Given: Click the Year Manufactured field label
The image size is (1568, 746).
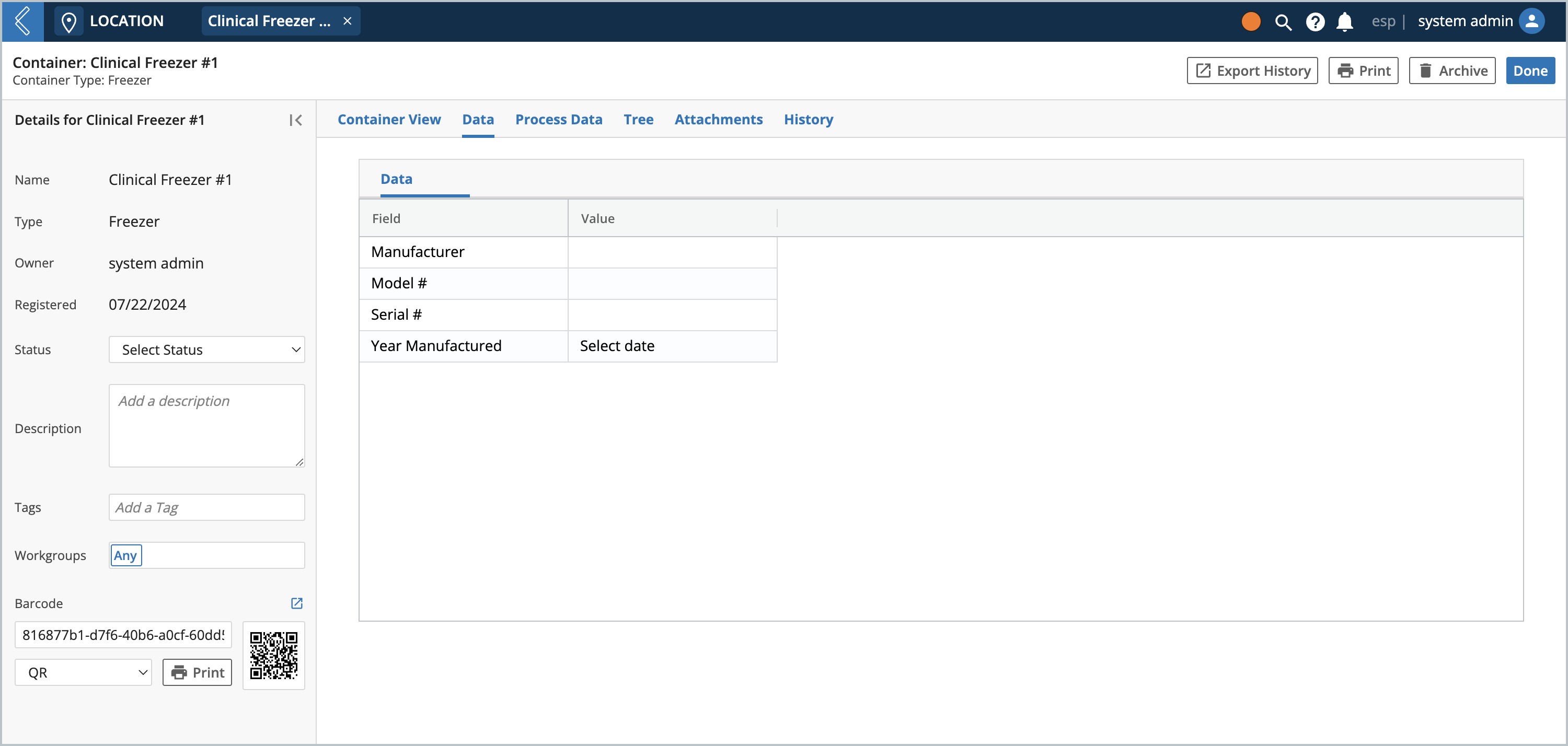Looking at the screenshot, I should click(x=436, y=346).
